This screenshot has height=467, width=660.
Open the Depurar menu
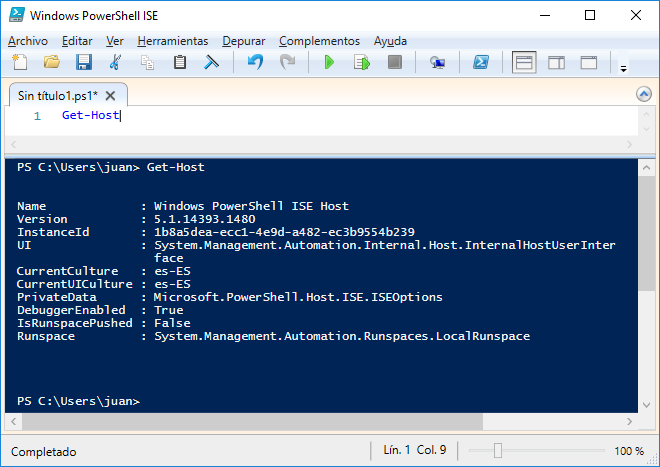click(x=244, y=41)
